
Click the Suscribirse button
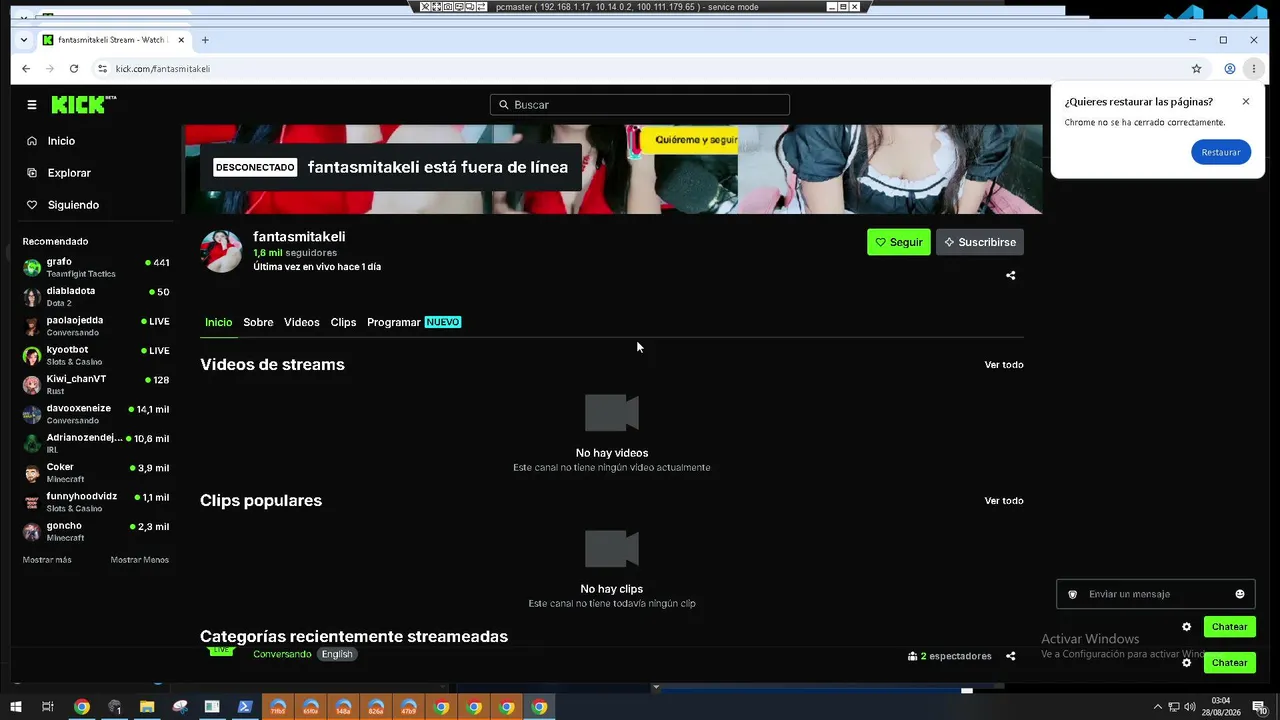(x=980, y=242)
